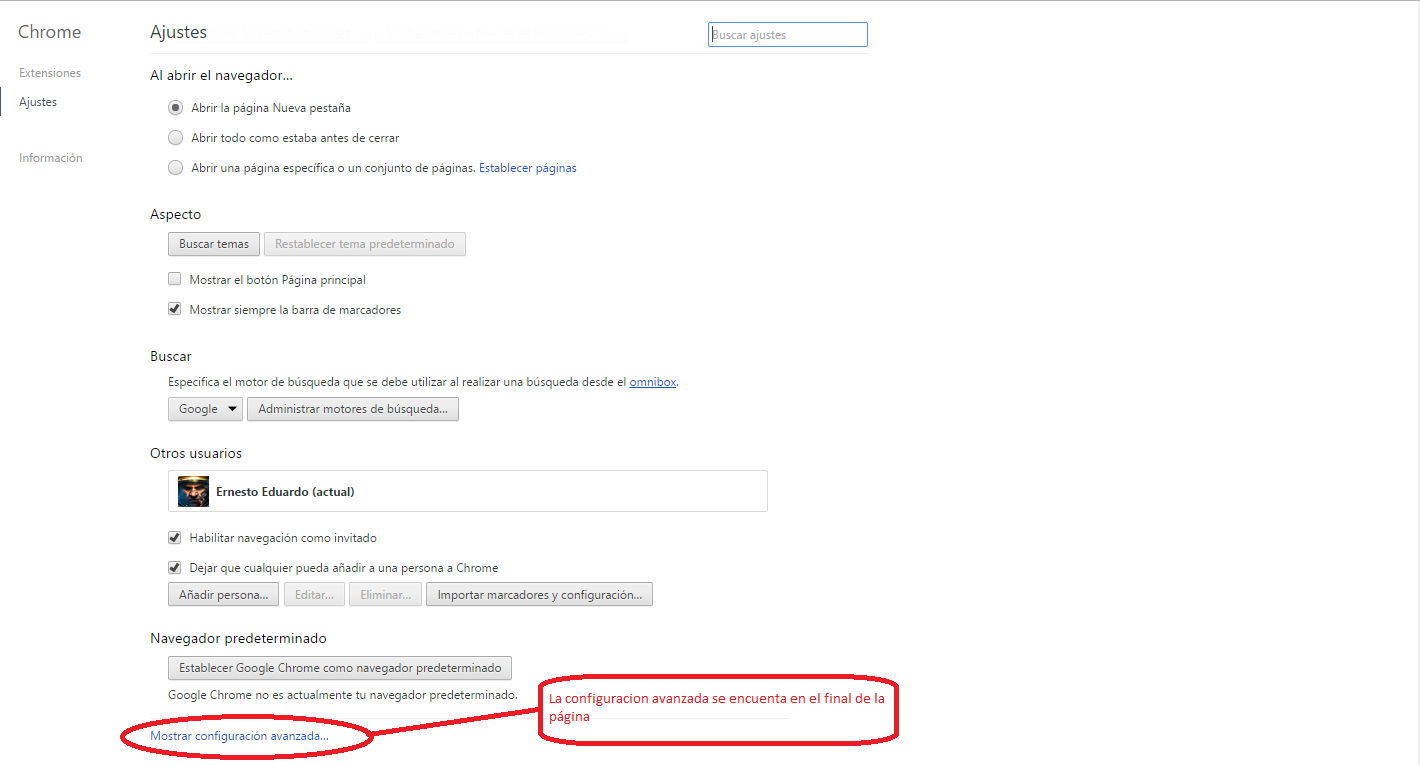Open Extensiones in the sidebar

pos(50,73)
